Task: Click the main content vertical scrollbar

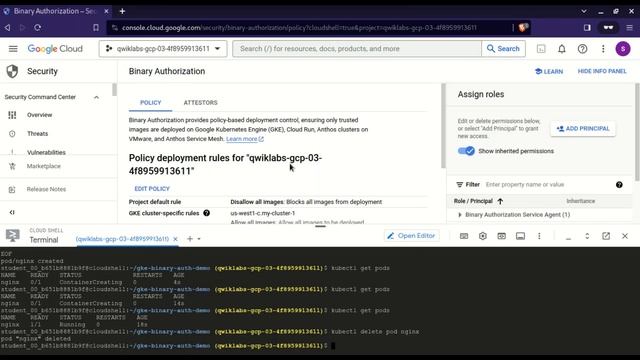Action: pos(443,126)
